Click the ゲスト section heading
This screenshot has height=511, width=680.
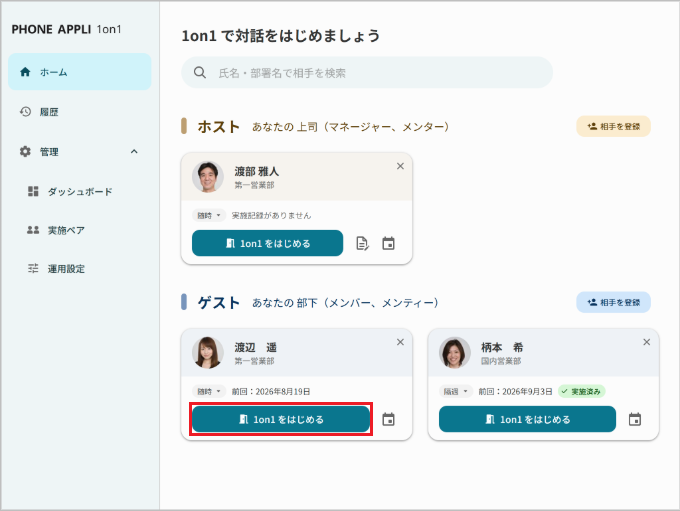219,302
